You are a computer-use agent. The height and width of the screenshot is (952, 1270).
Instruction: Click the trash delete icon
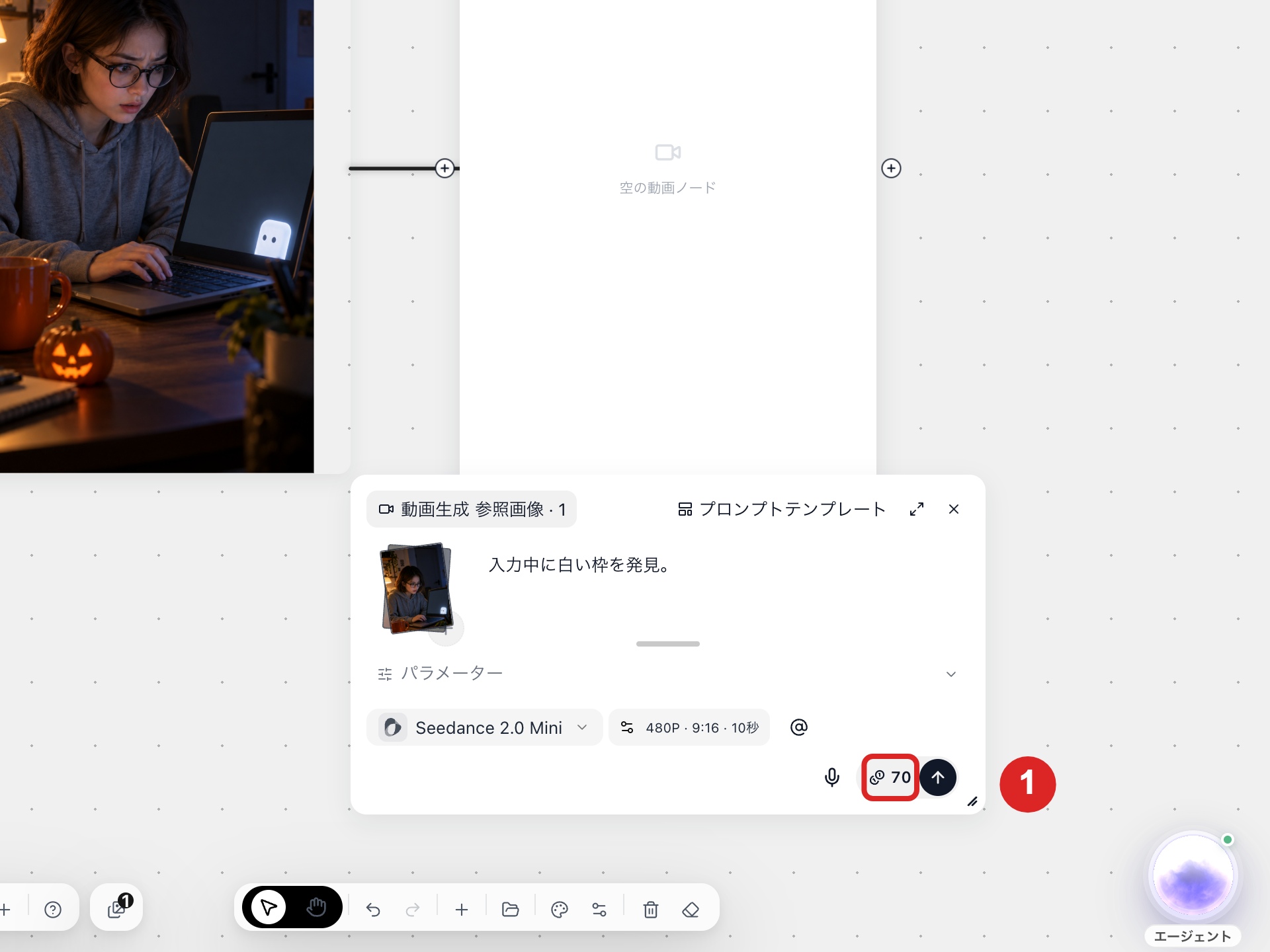tap(651, 910)
